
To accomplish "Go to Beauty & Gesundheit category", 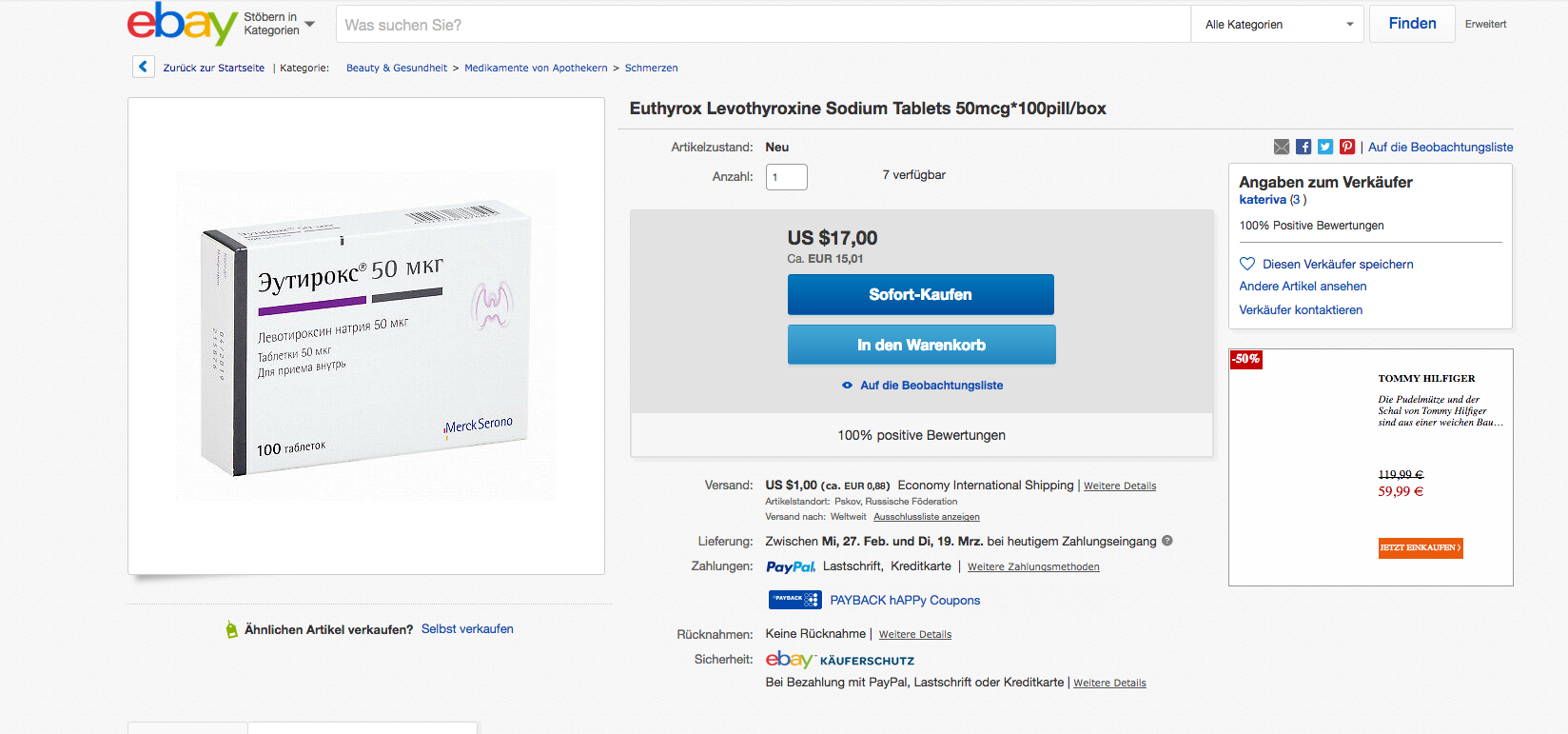I will 396,68.
